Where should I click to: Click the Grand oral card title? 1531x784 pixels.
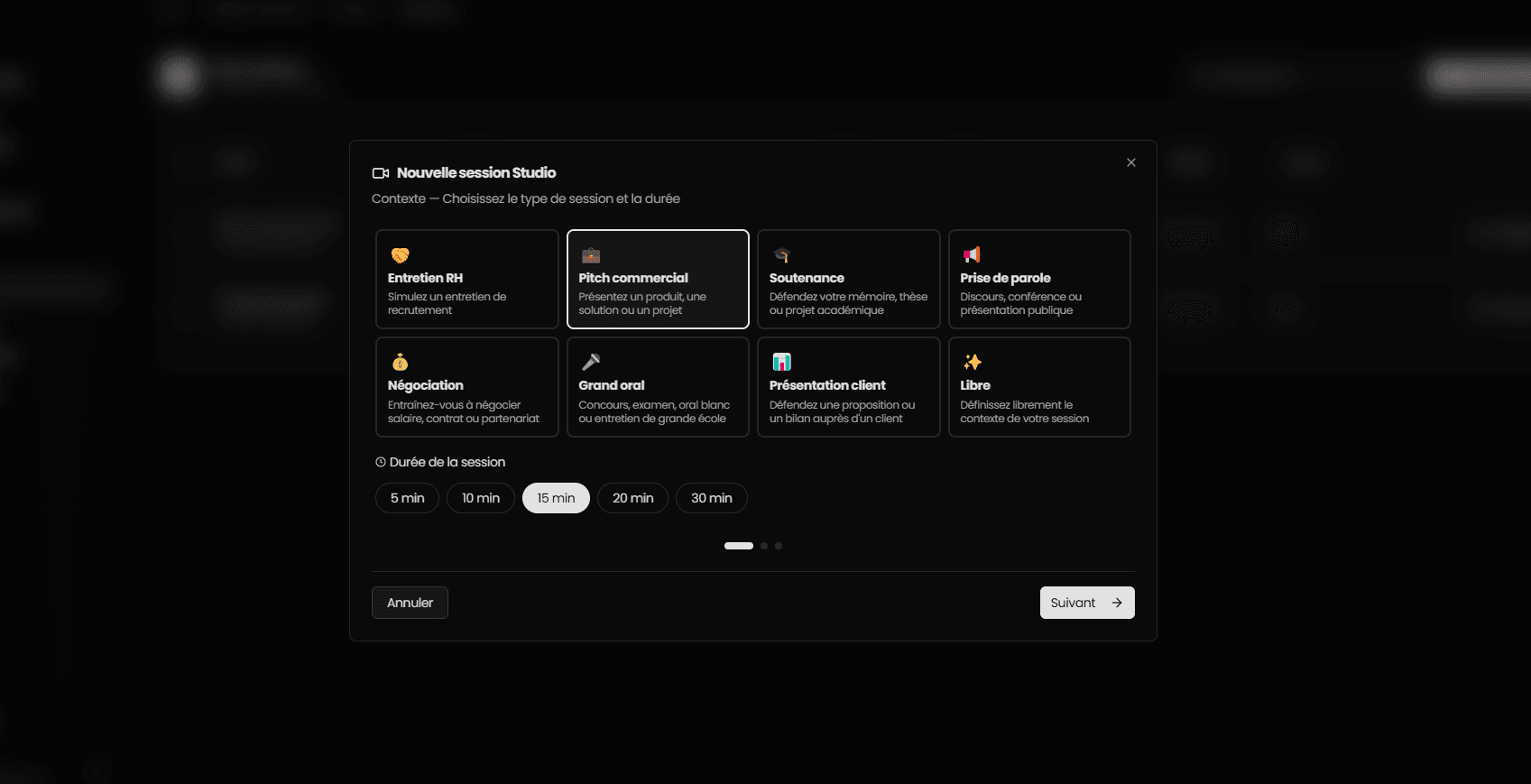point(612,385)
